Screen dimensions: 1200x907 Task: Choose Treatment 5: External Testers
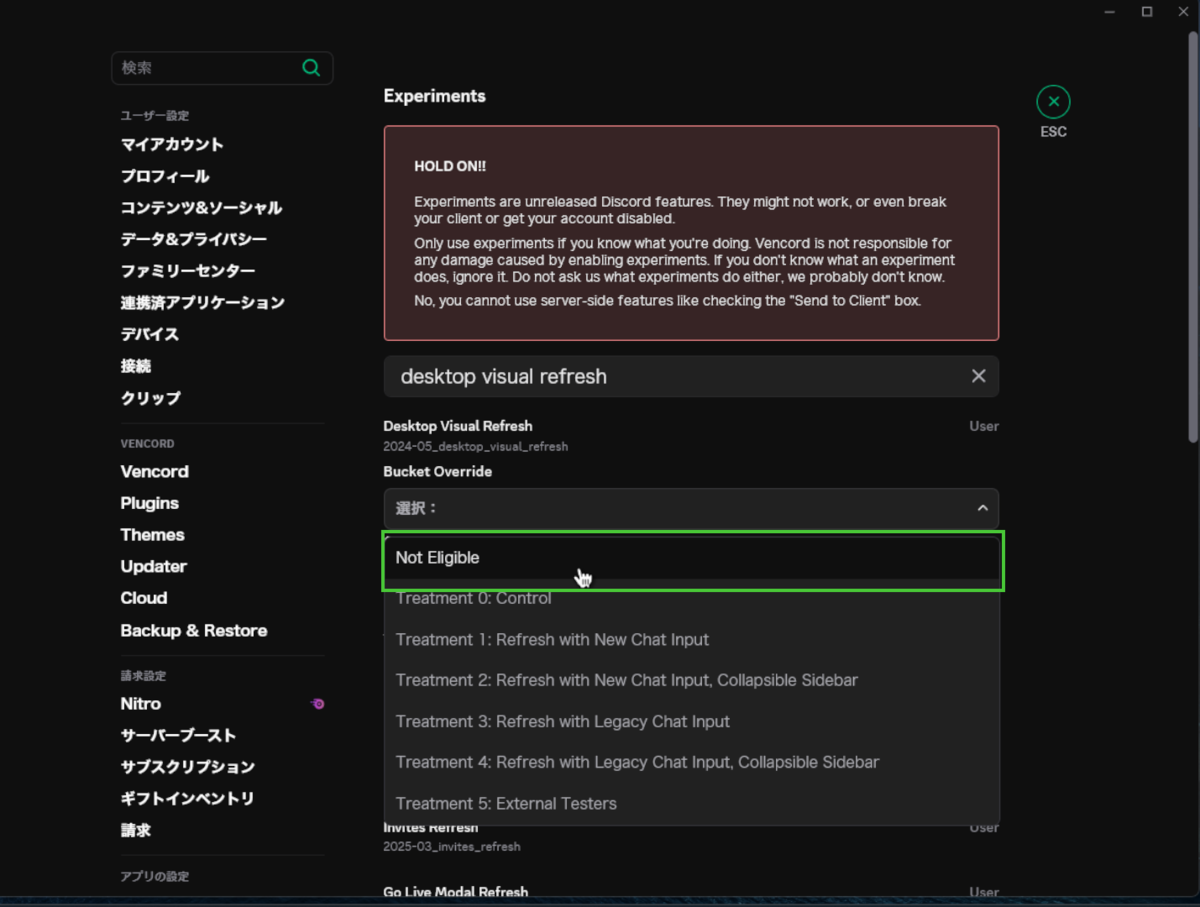(x=692, y=803)
